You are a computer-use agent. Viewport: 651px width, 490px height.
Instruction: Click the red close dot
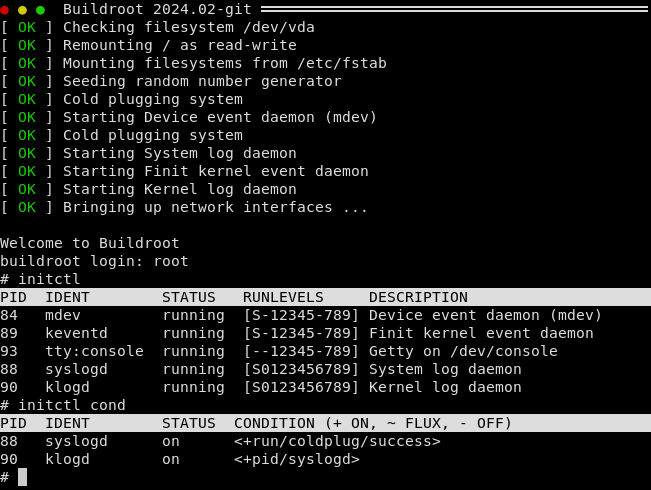[x=4, y=10]
